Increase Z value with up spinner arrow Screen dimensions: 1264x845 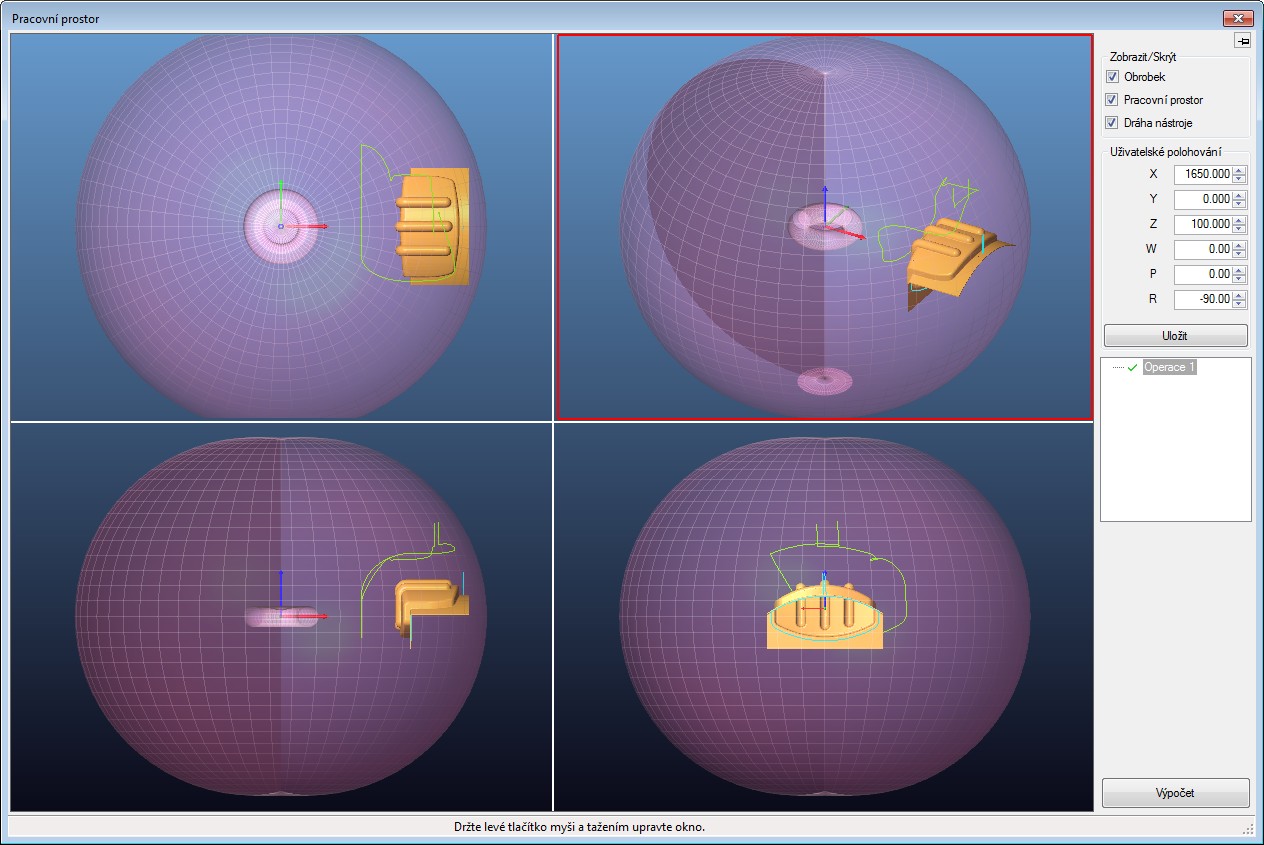tap(1240, 220)
